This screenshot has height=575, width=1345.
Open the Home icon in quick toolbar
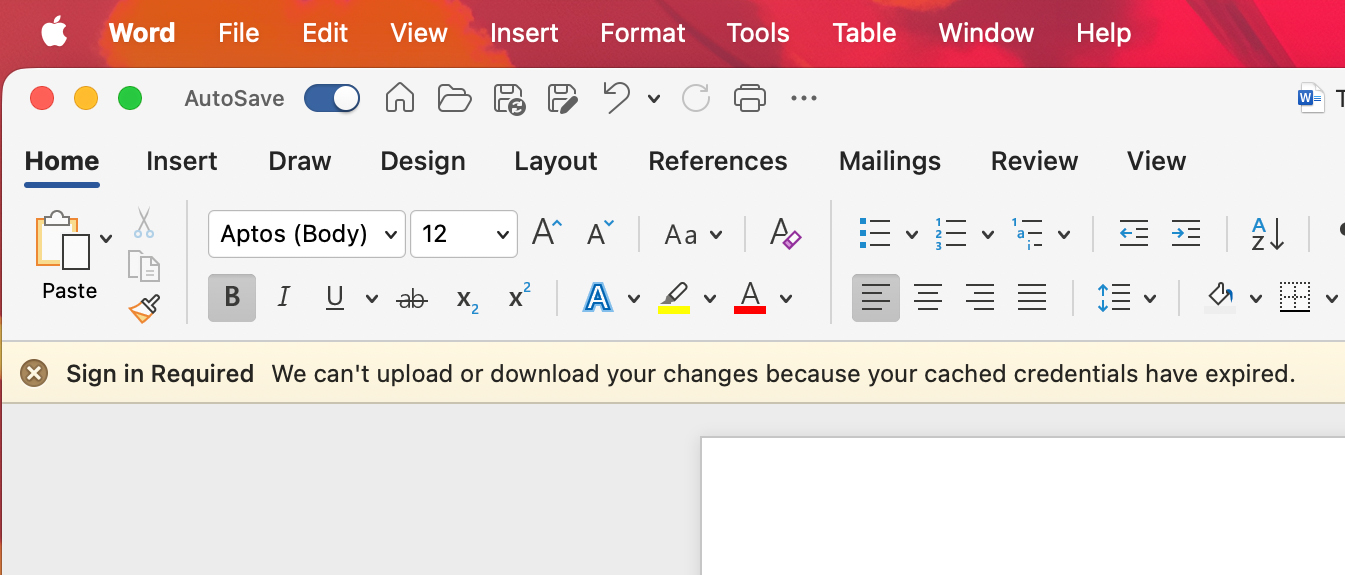[x=400, y=98]
